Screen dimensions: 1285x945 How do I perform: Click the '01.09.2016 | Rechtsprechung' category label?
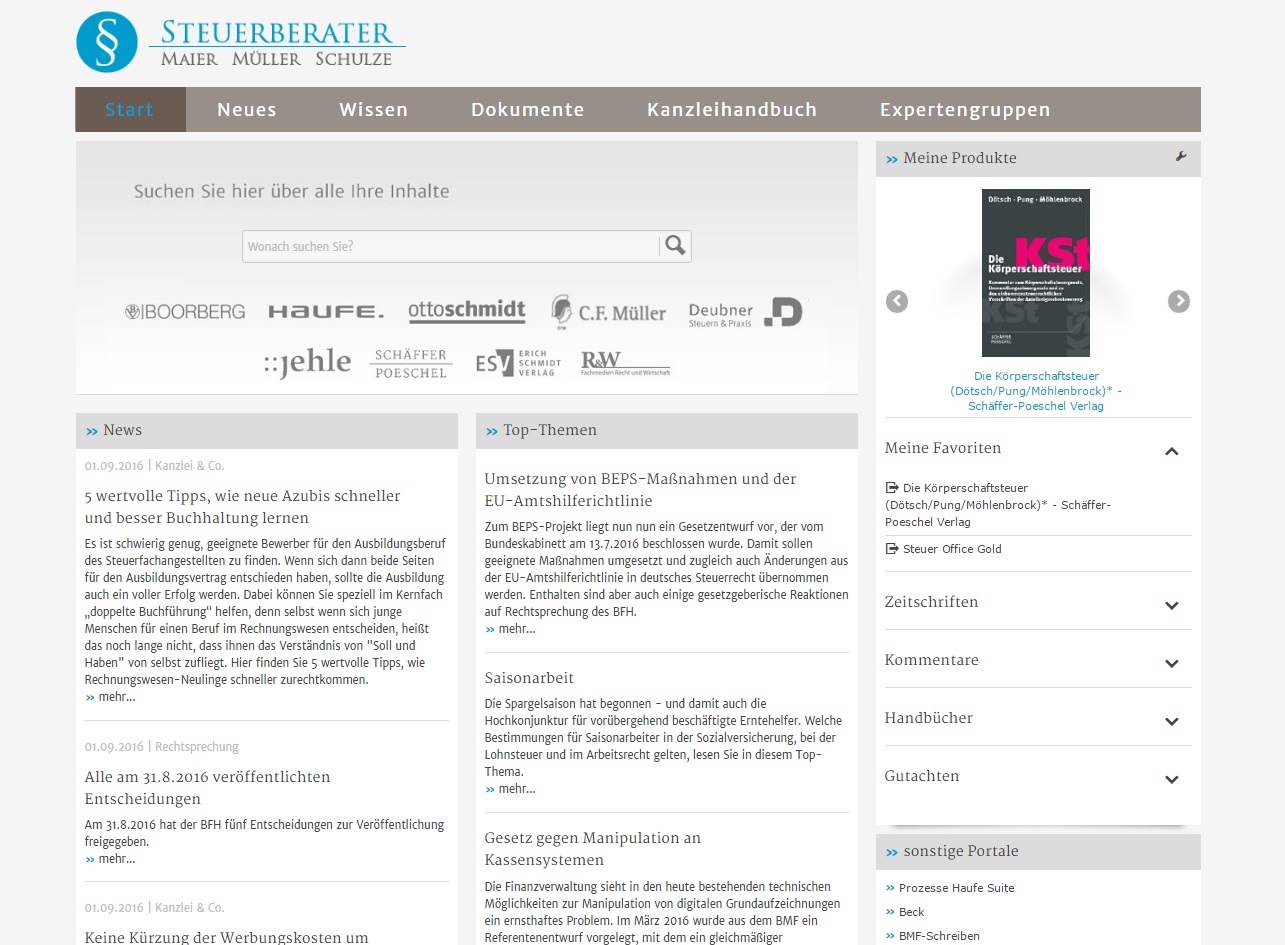[162, 747]
